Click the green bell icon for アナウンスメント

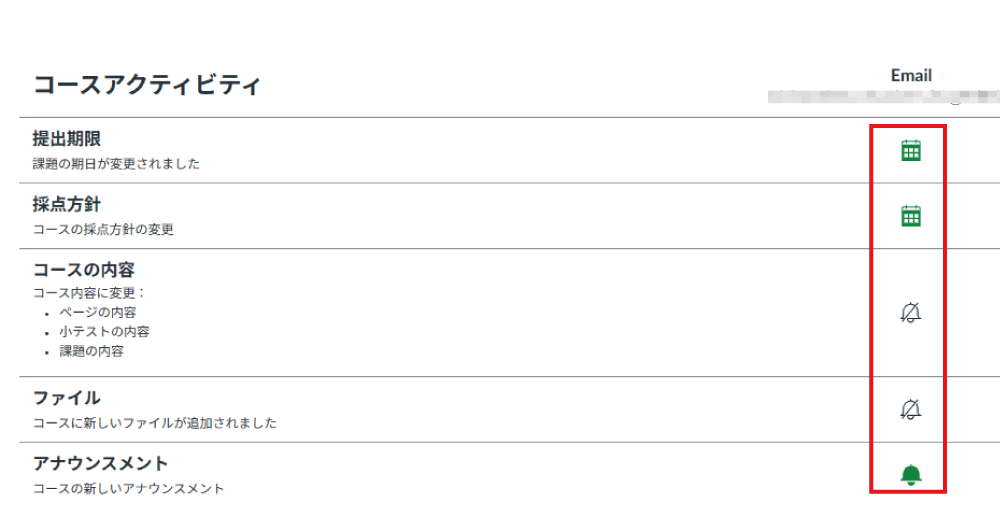[910, 475]
